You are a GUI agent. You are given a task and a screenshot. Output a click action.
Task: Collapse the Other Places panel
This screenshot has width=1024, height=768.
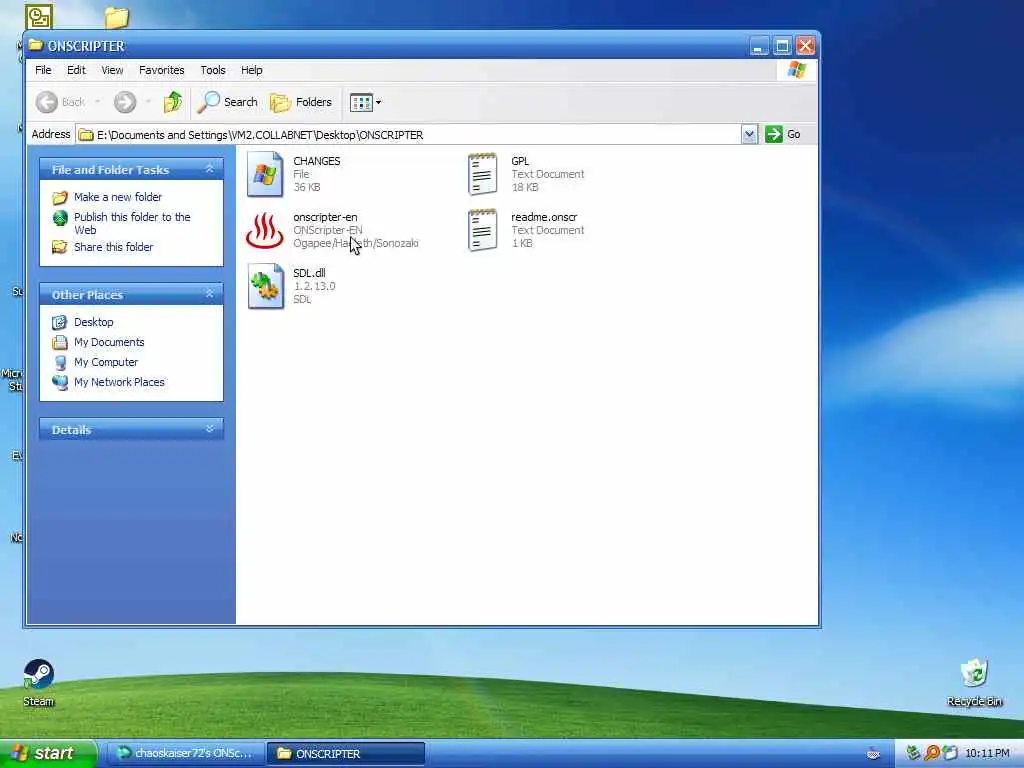point(210,294)
